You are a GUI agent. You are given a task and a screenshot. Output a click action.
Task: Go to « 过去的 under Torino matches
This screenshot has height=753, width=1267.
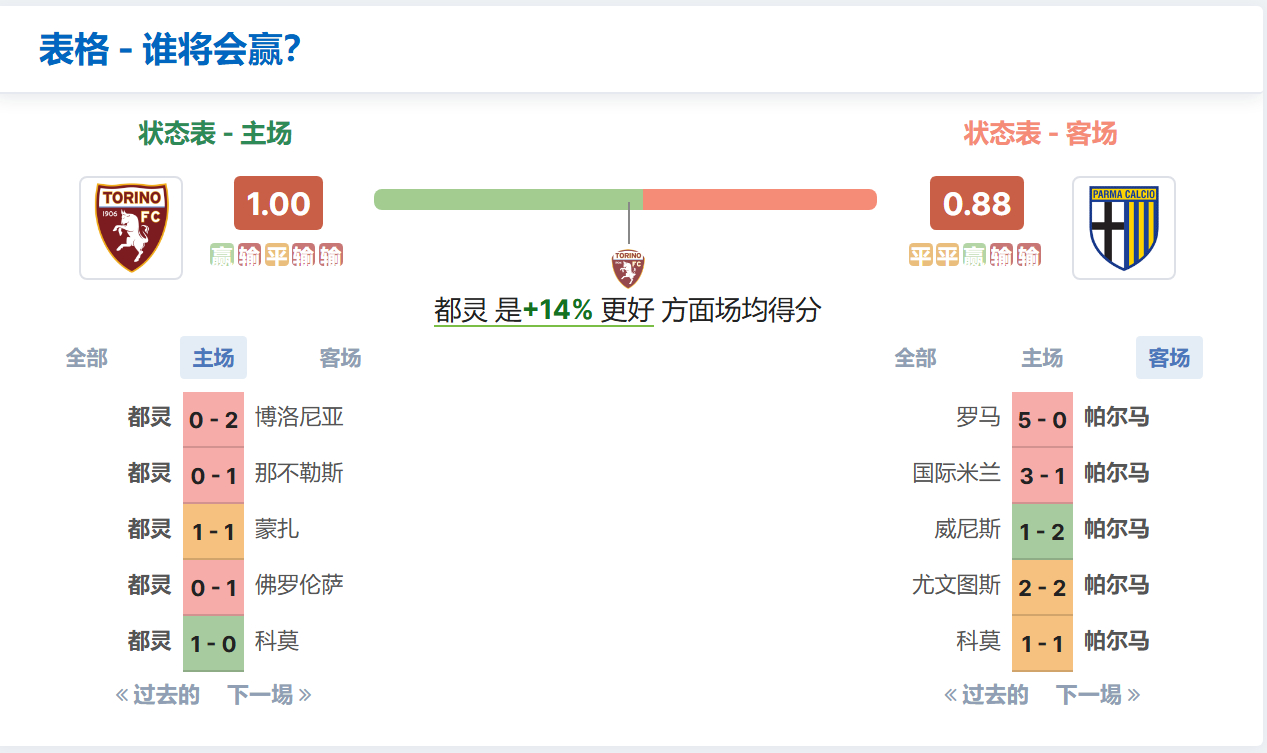pos(158,695)
